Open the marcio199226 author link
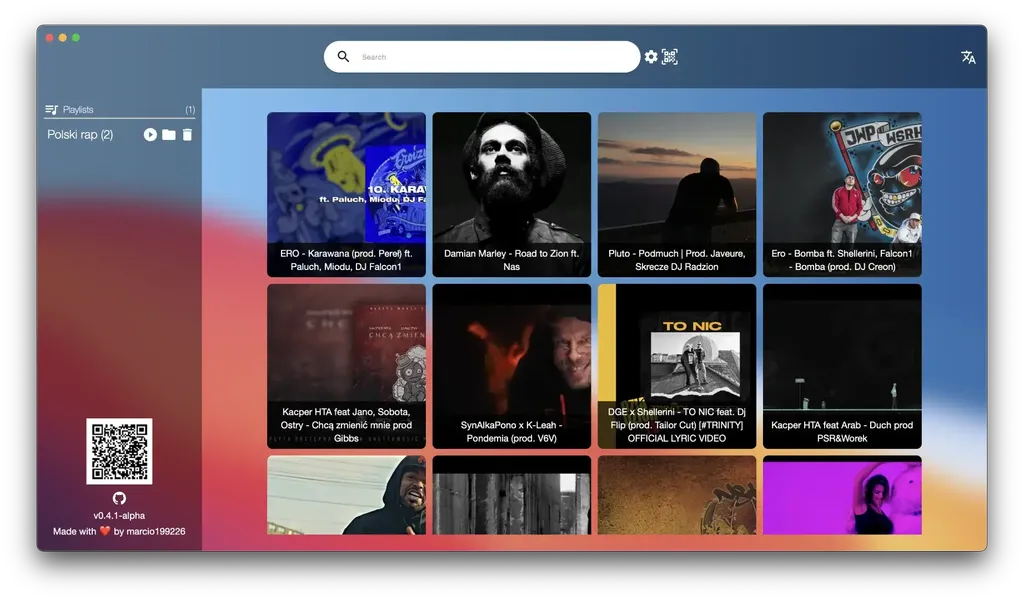Image resolution: width=1024 pixels, height=600 pixels. click(x=155, y=531)
